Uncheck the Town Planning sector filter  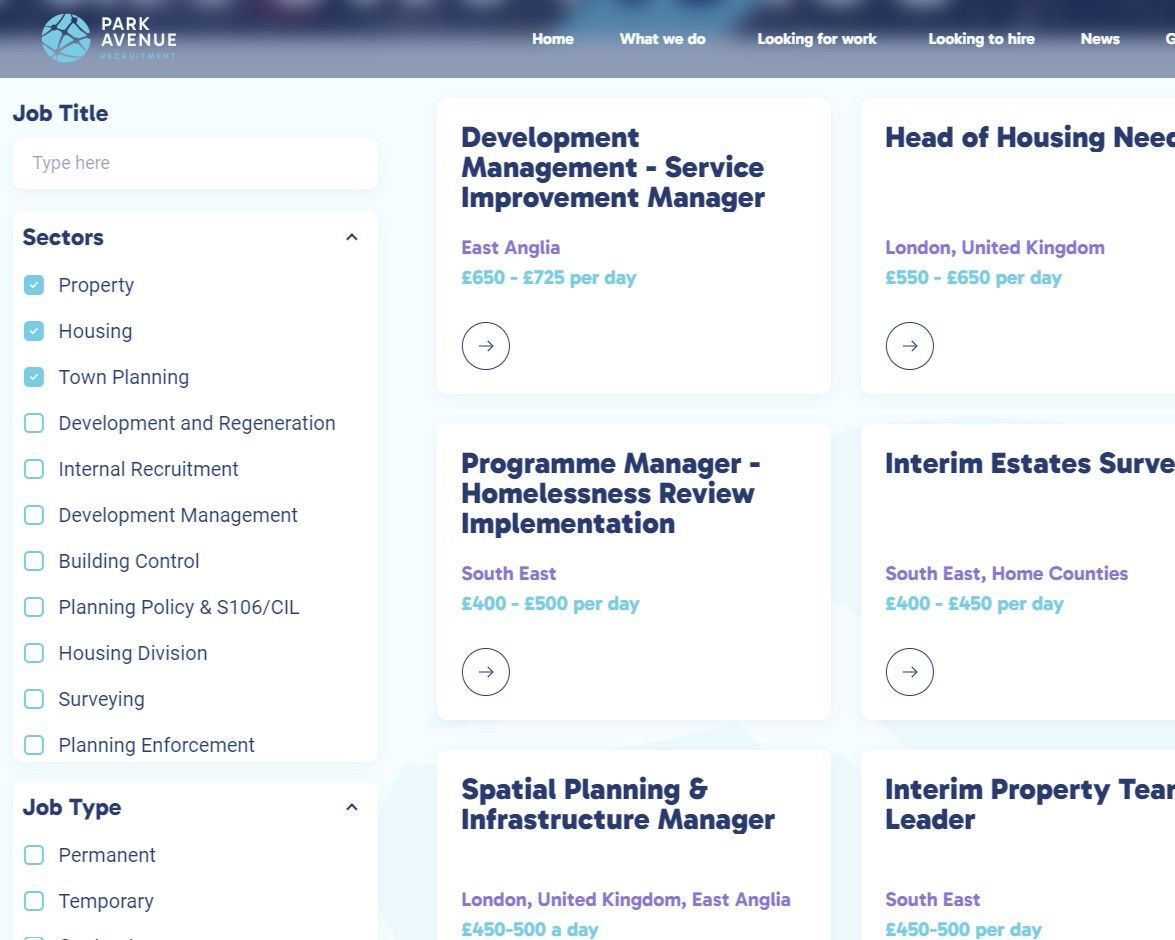34,377
